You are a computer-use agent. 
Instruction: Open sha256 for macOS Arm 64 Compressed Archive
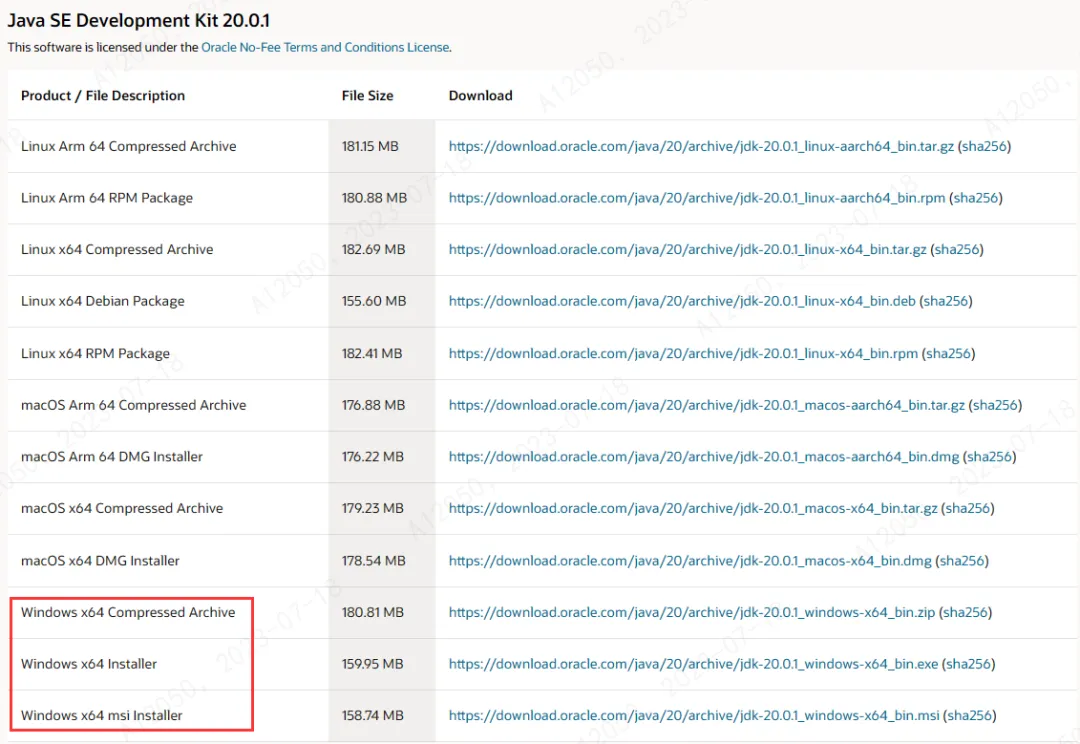click(995, 405)
